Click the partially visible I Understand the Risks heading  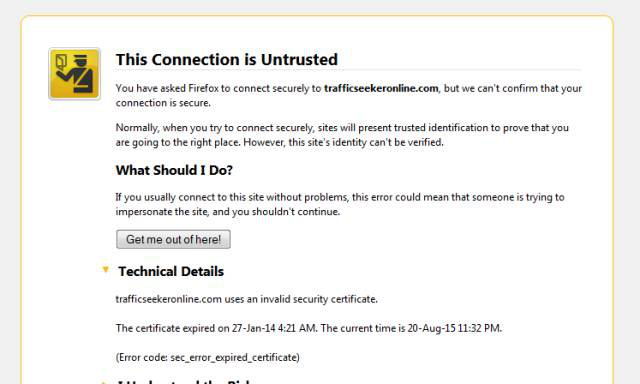click(x=184, y=382)
